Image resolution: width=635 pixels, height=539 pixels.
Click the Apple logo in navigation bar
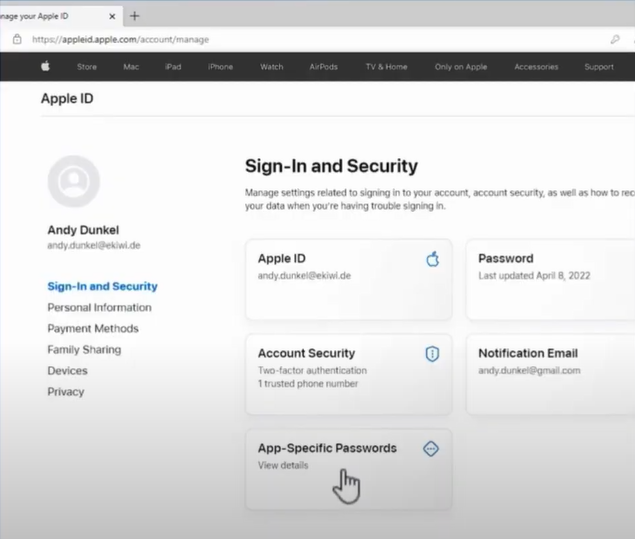tap(45, 66)
